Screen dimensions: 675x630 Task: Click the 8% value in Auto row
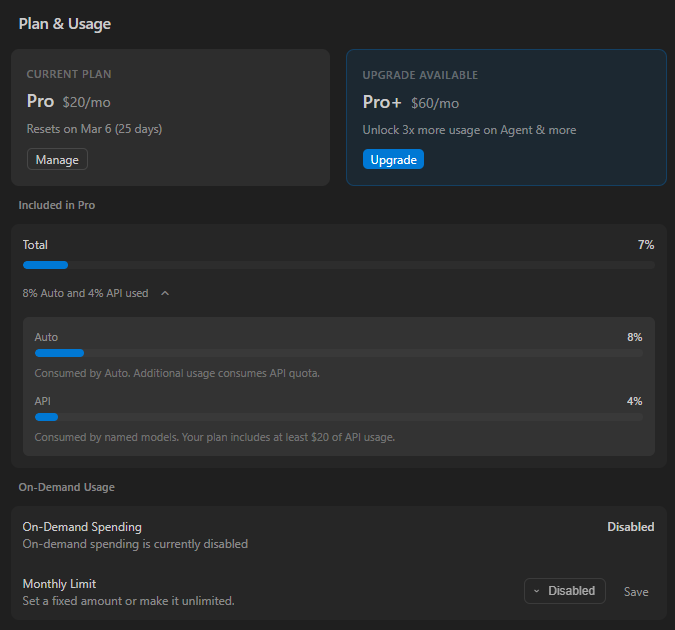[x=635, y=337]
